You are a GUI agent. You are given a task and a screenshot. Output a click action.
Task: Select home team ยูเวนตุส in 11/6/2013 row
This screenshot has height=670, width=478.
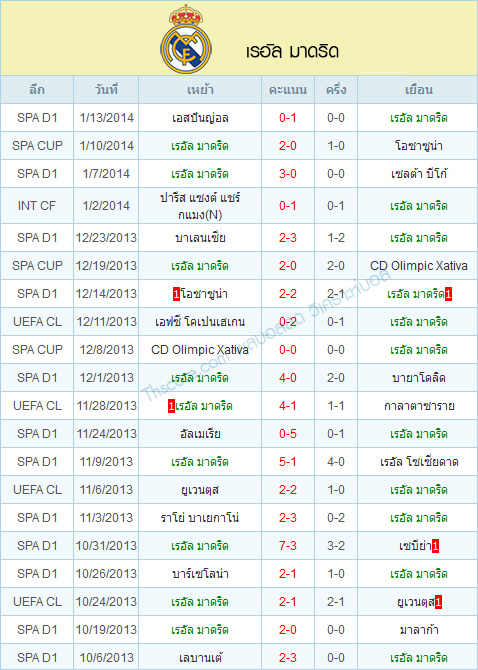[x=200, y=490]
